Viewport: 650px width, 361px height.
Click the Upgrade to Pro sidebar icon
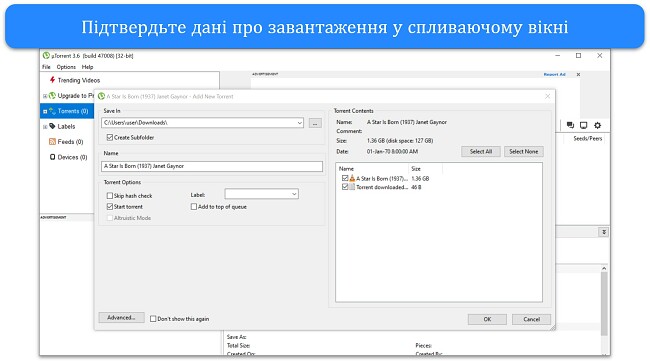52,96
